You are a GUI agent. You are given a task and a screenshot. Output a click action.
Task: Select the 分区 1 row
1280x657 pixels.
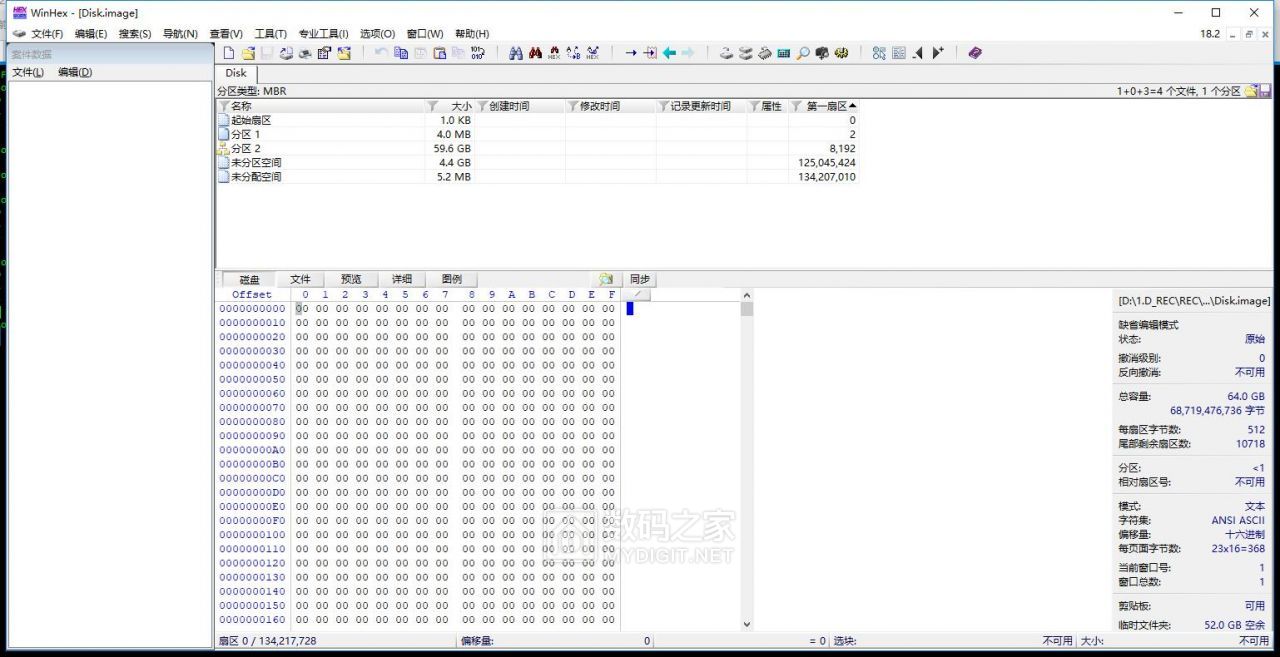tap(536, 134)
